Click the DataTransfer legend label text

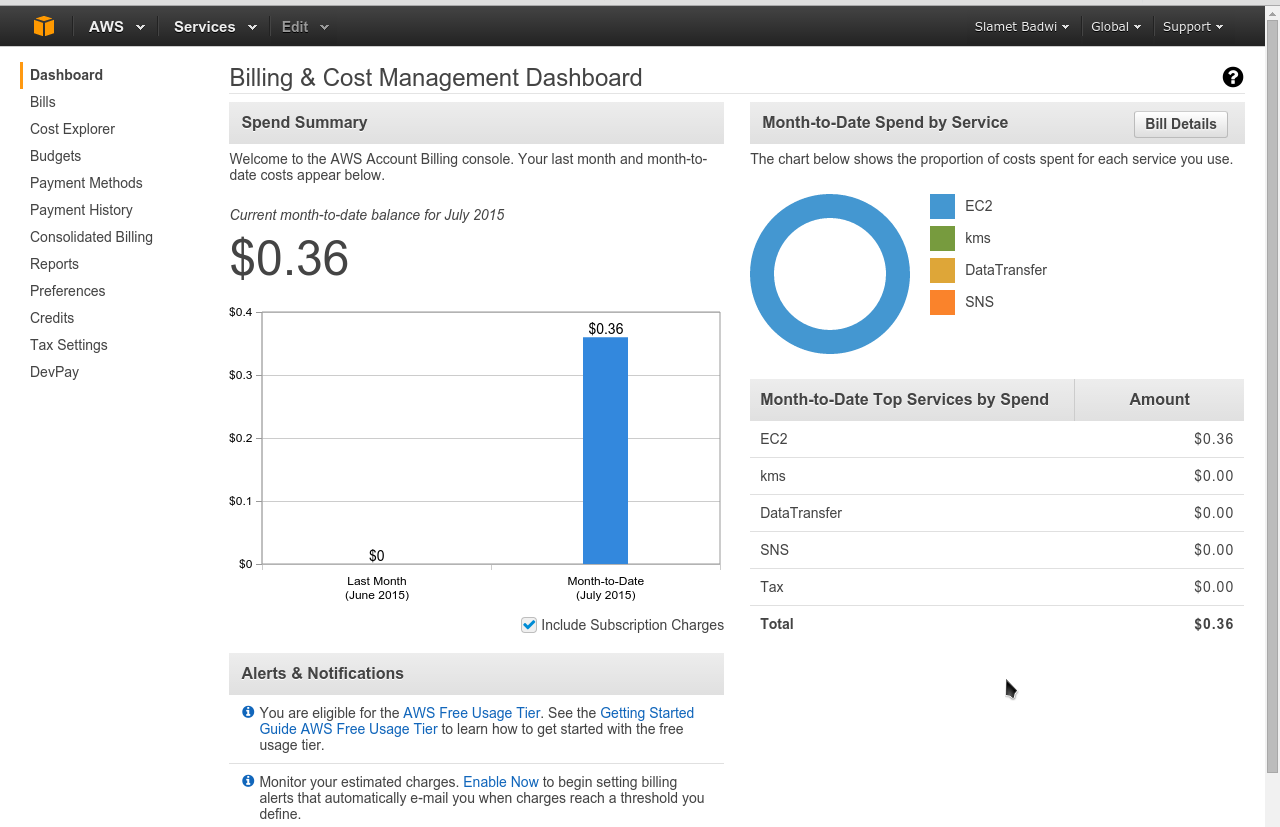point(1006,270)
